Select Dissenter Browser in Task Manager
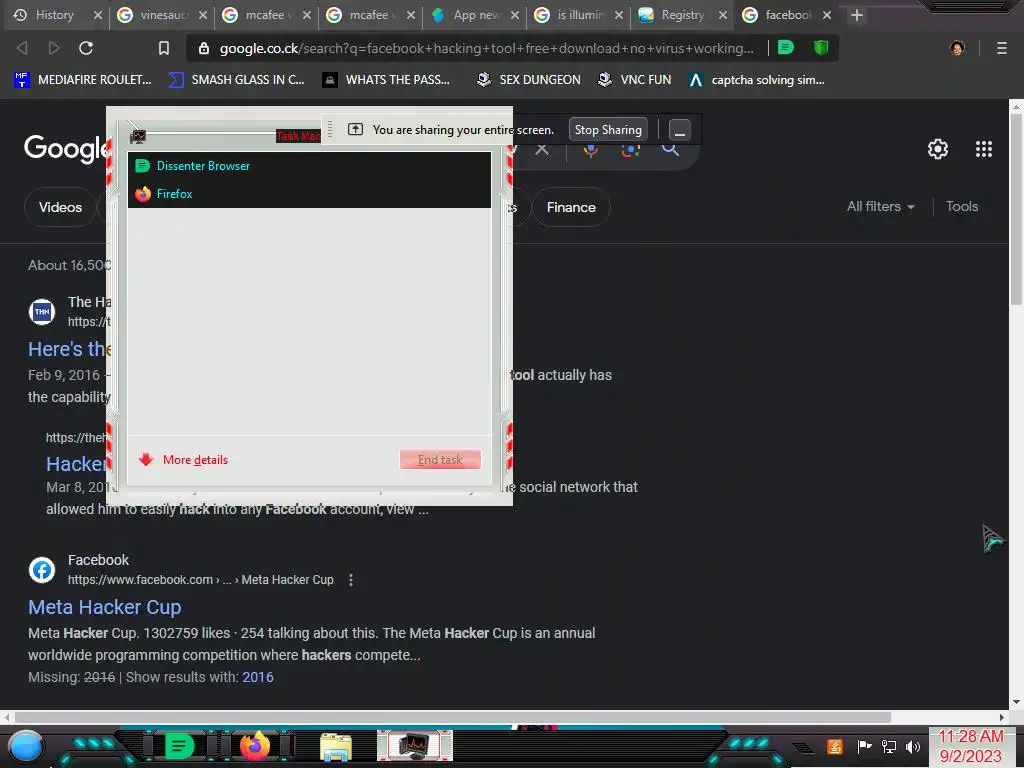Viewport: 1024px width, 768px height. pyautogui.click(x=309, y=166)
